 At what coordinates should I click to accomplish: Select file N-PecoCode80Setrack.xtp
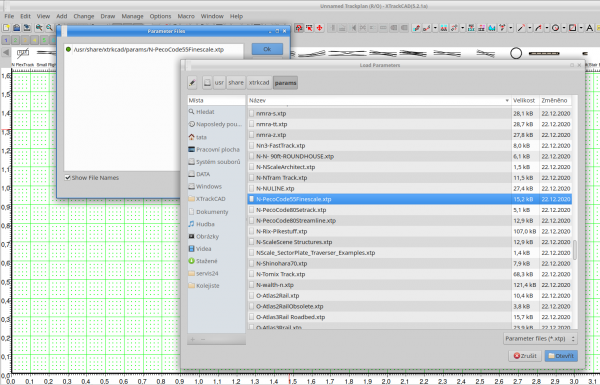pos(409,210)
